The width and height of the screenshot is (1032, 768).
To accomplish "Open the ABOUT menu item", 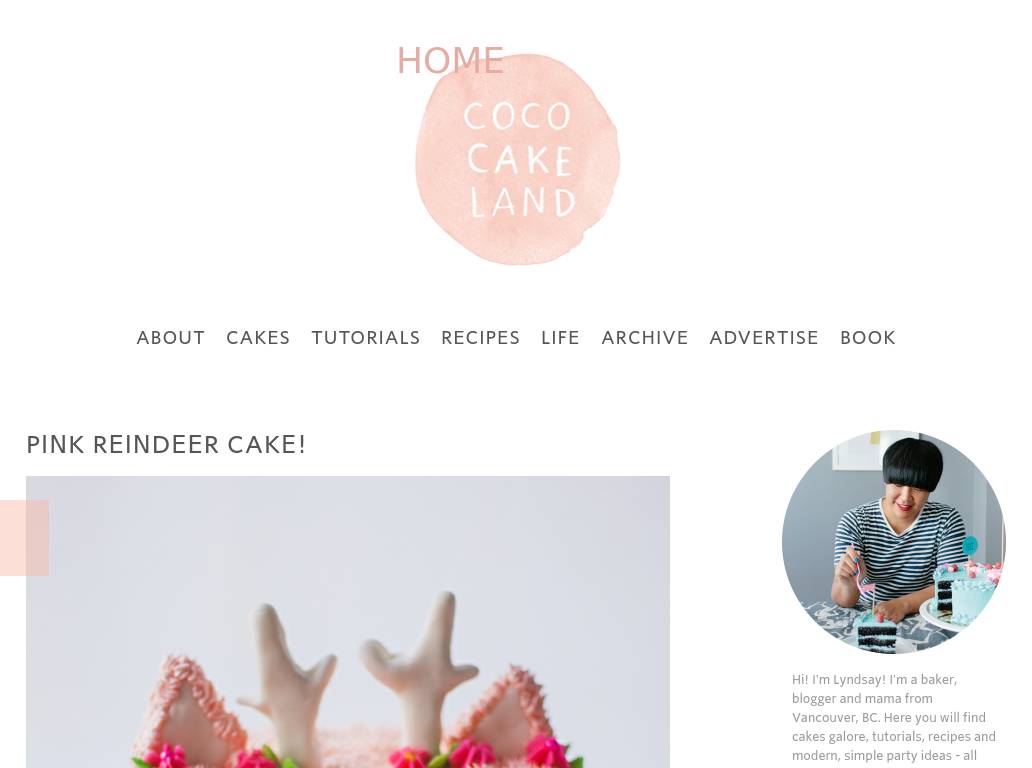I will (x=170, y=338).
